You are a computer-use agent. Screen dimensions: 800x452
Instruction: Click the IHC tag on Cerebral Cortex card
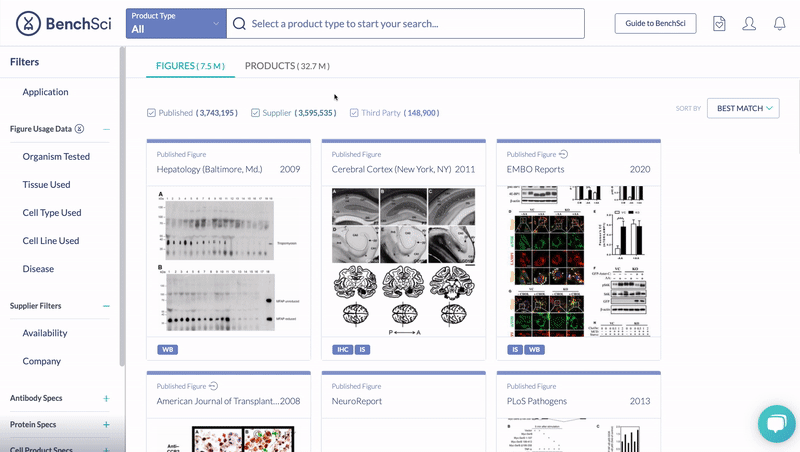coord(342,349)
